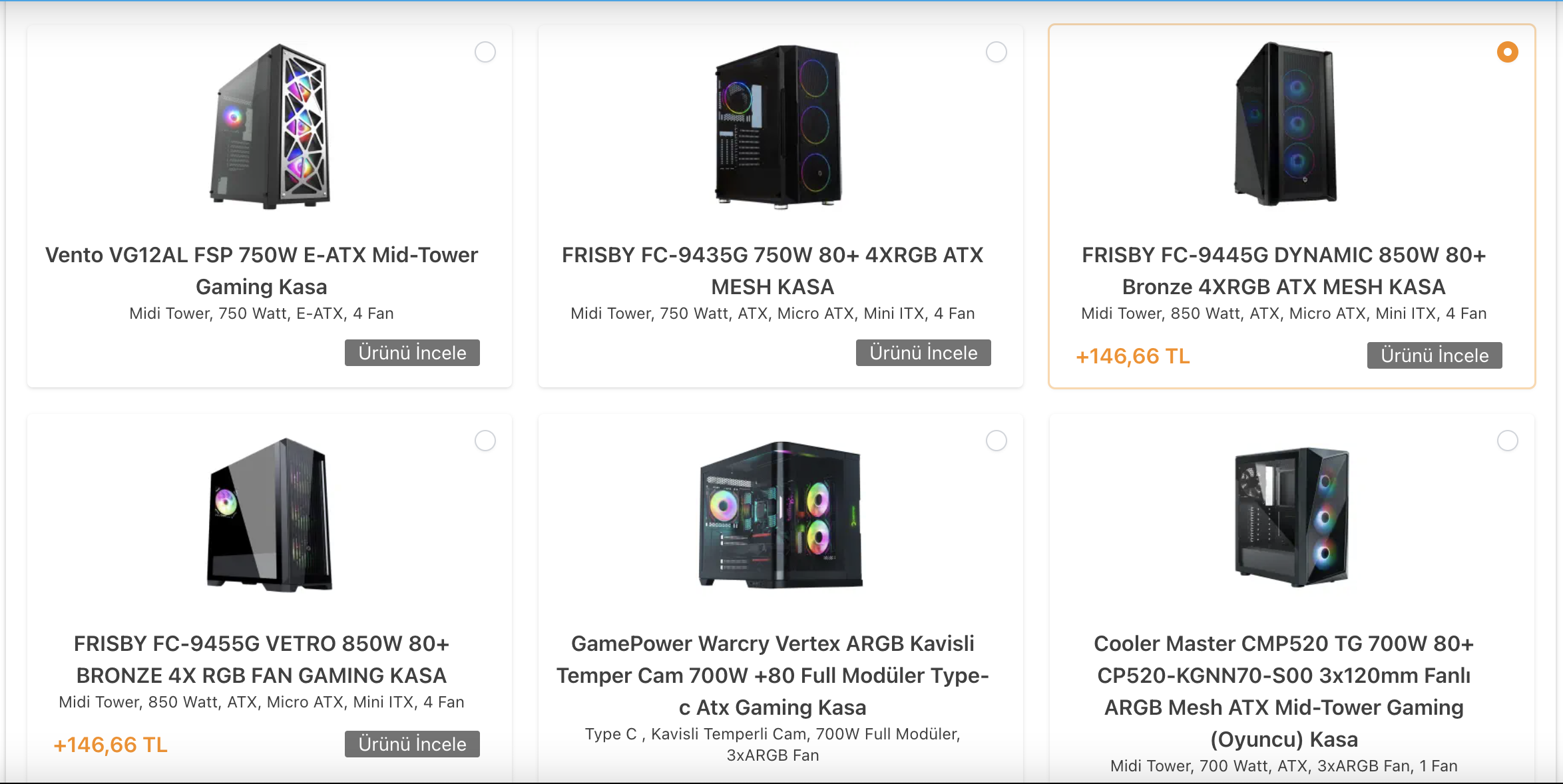
Task: Select the GamePower Warcry Vertex radio button
Action: (997, 441)
